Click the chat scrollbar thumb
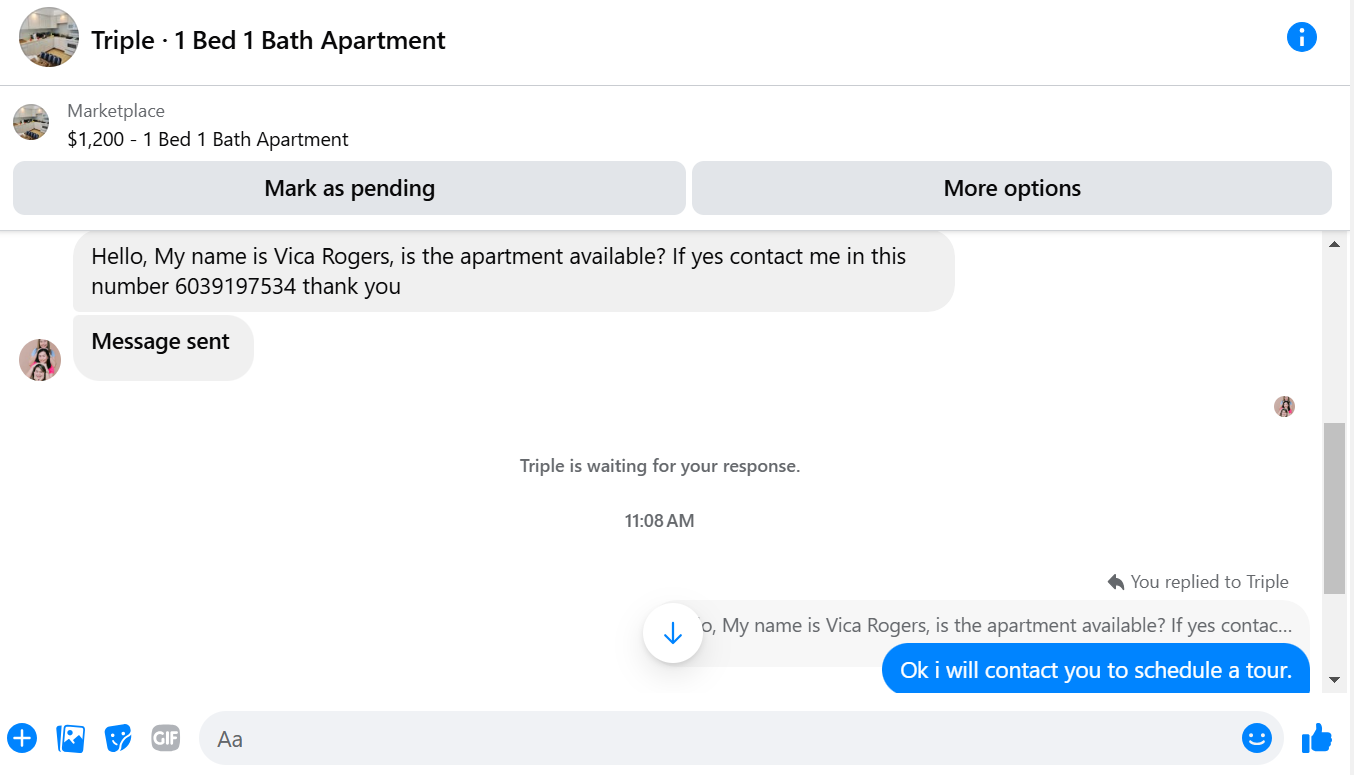 (x=1334, y=508)
